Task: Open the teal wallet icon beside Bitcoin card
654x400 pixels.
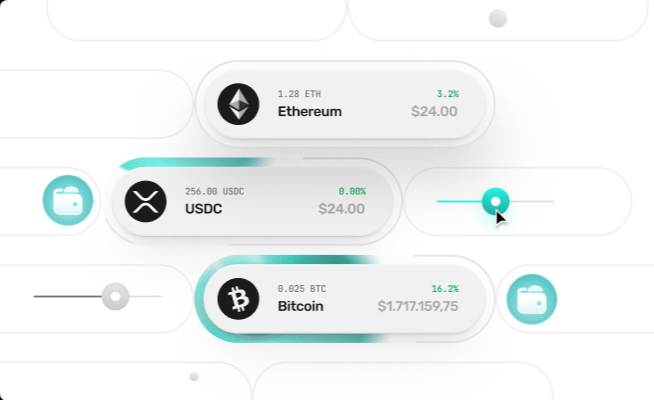Action: coord(531,298)
